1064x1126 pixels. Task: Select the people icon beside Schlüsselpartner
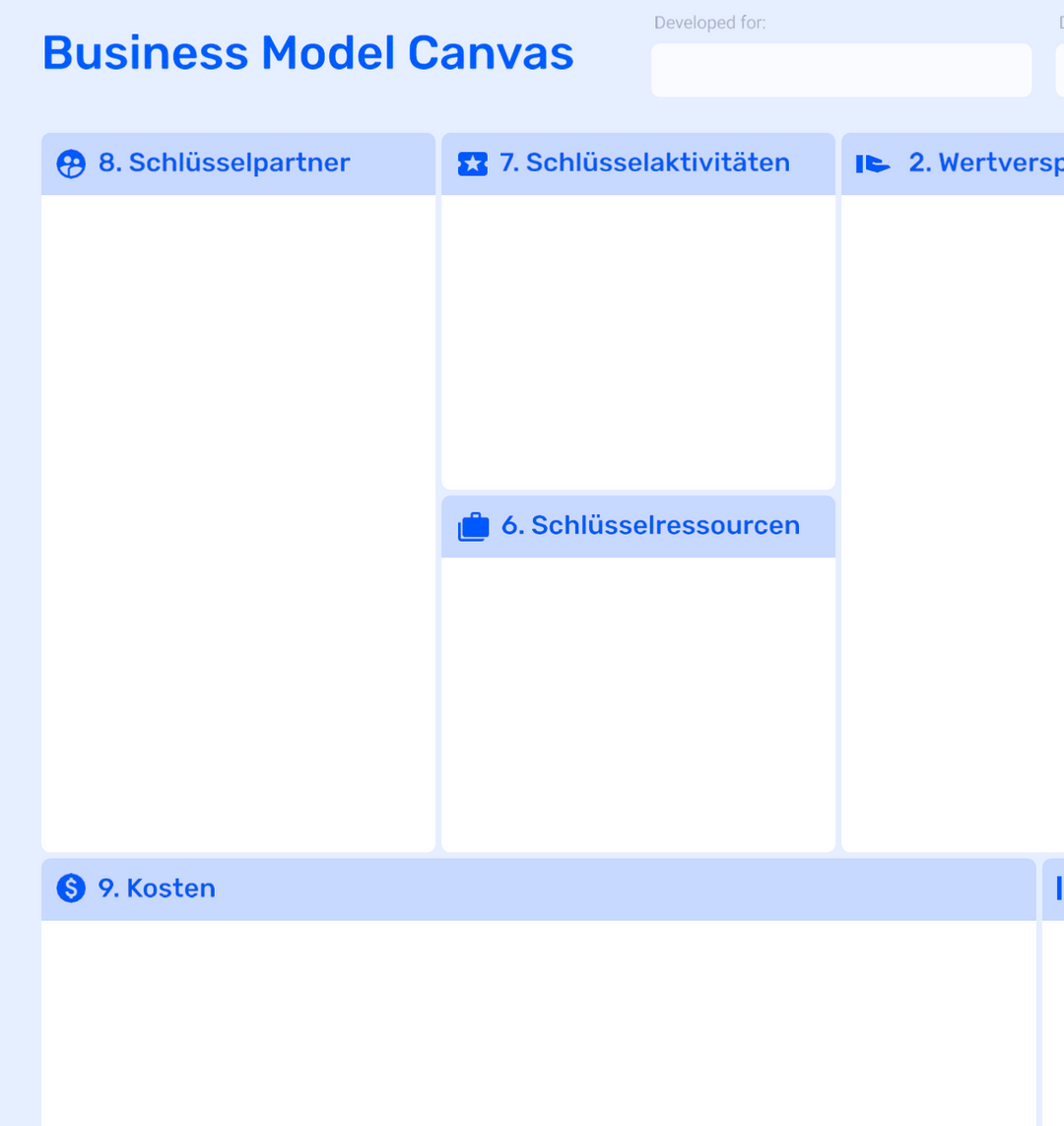click(70, 164)
